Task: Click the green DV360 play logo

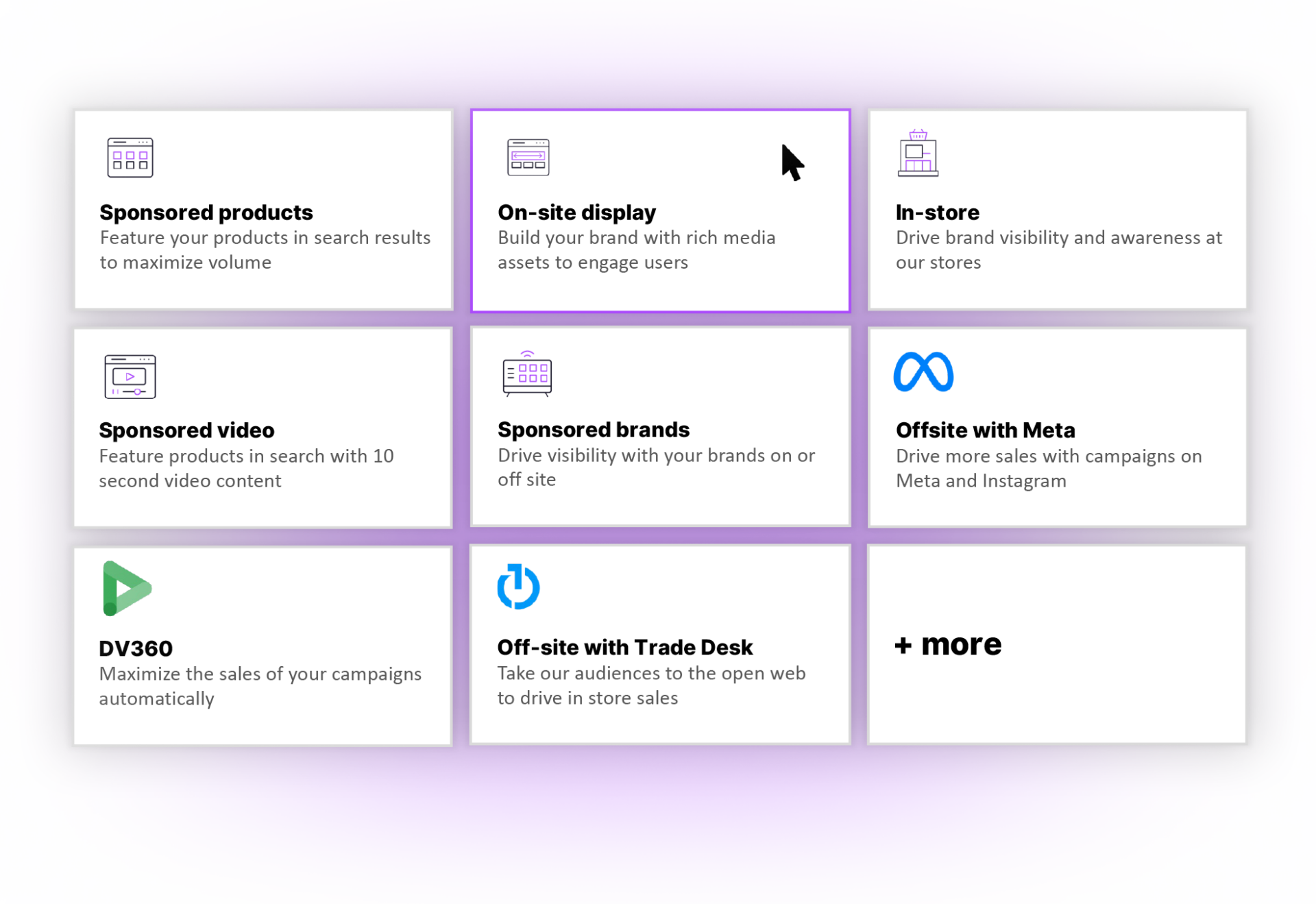Action: 126,588
